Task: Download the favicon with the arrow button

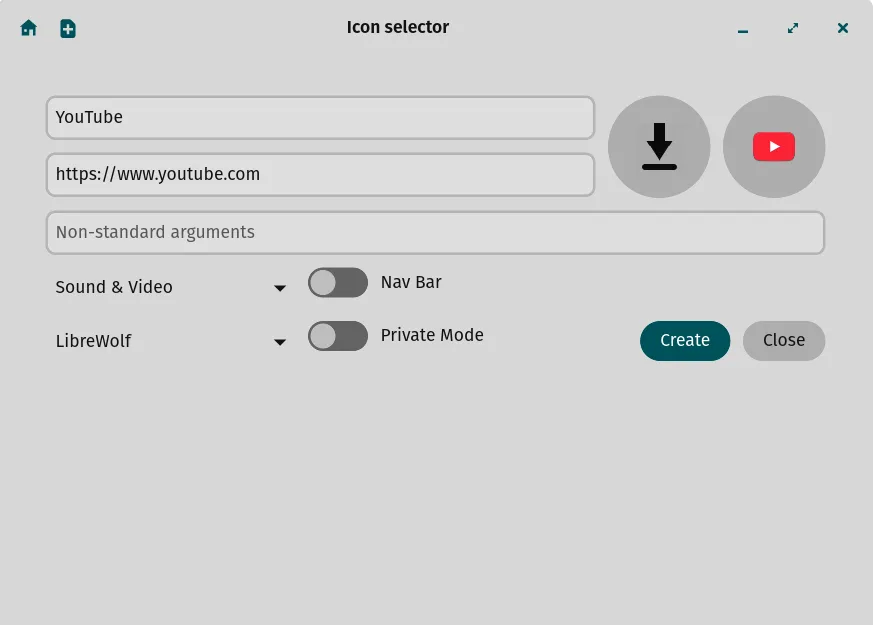Action: pyautogui.click(x=659, y=146)
